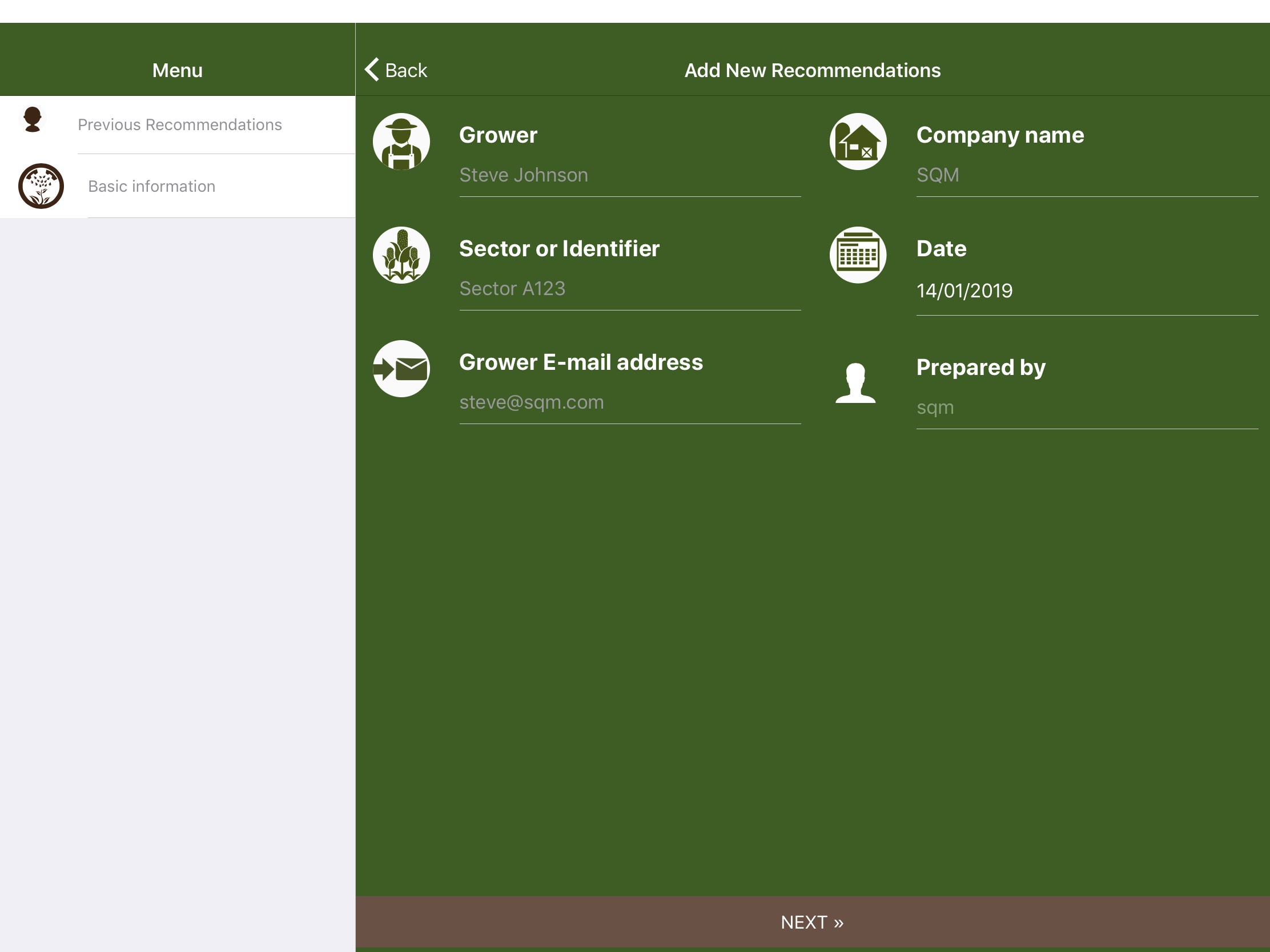Click the person silhouette Prepared by icon

[x=855, y=383]
